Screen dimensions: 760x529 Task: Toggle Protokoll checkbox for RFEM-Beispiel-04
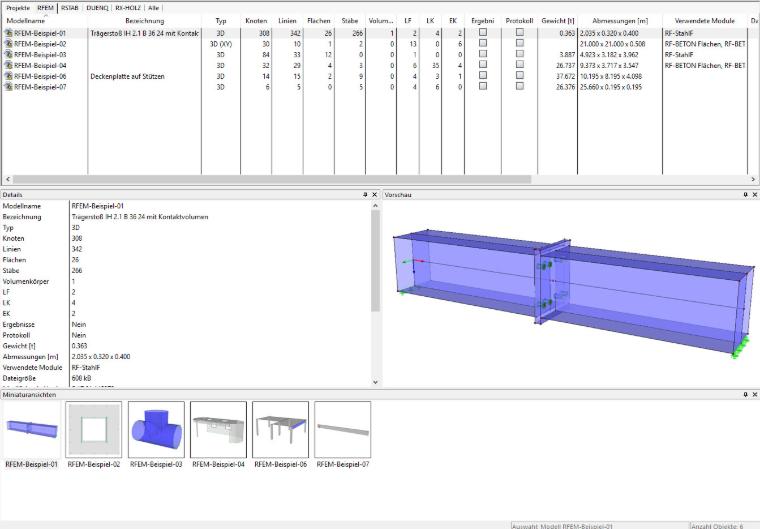520,64
